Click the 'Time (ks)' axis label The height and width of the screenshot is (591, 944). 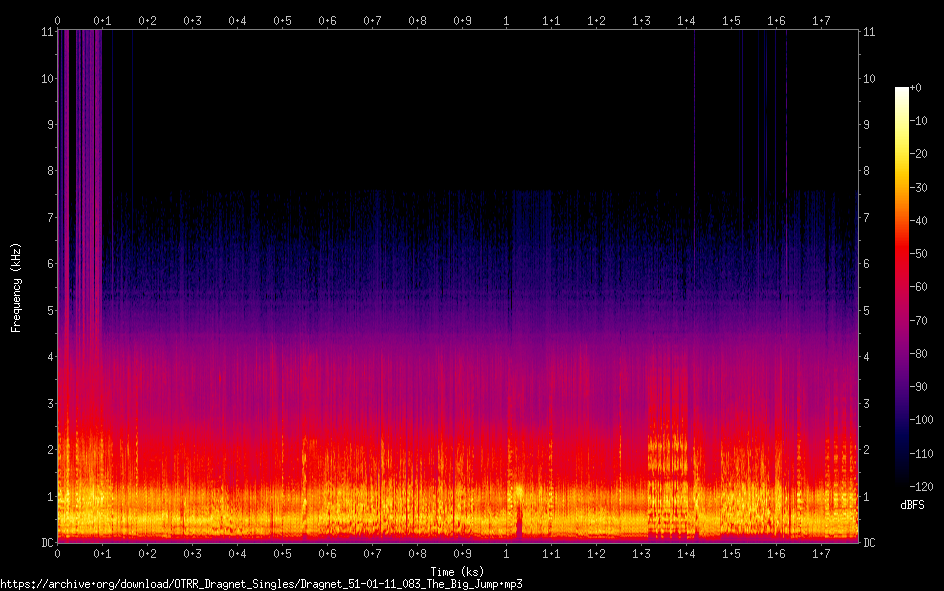pyautogui.click(x=457, y=571)
